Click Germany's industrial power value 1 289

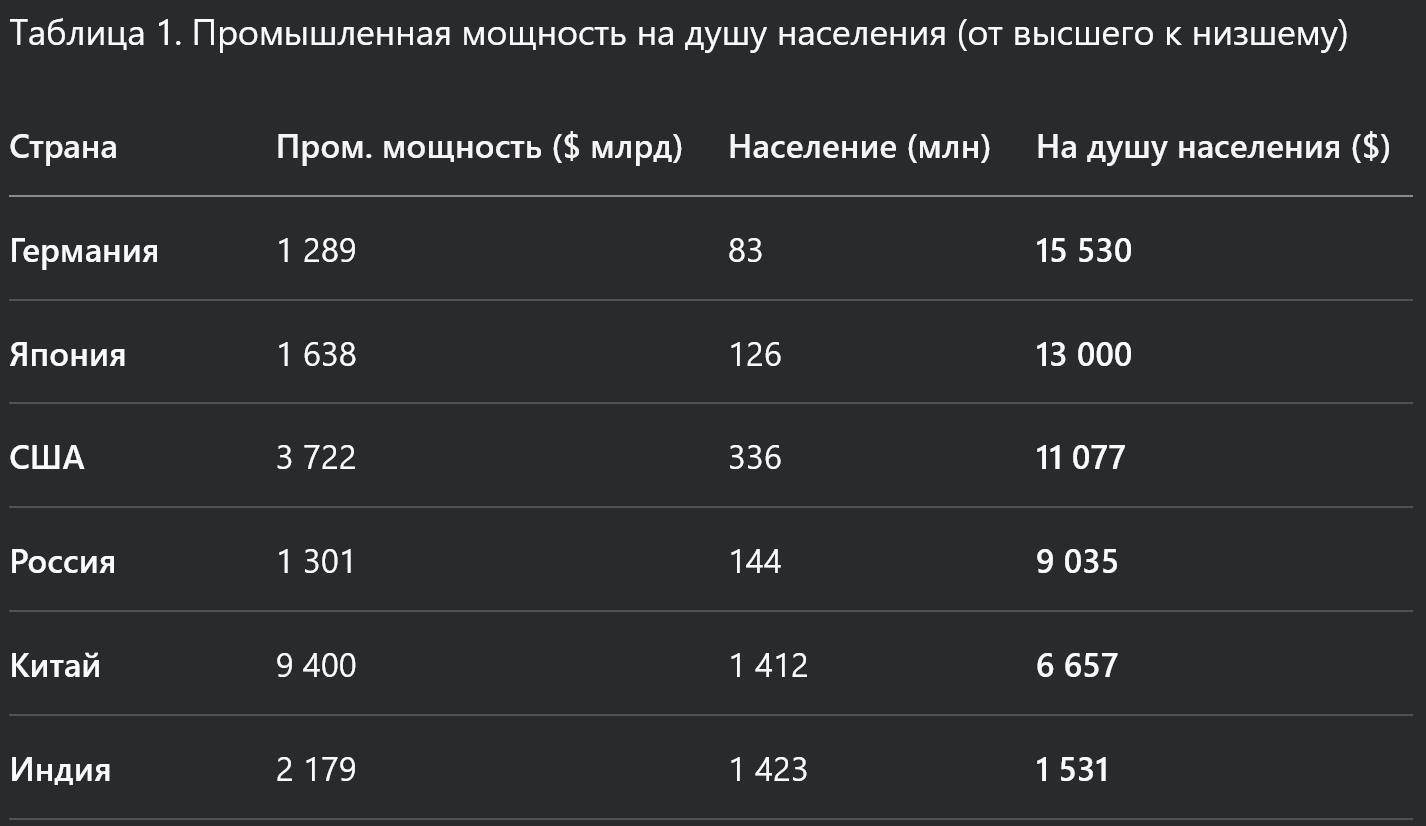pos(316,250)
